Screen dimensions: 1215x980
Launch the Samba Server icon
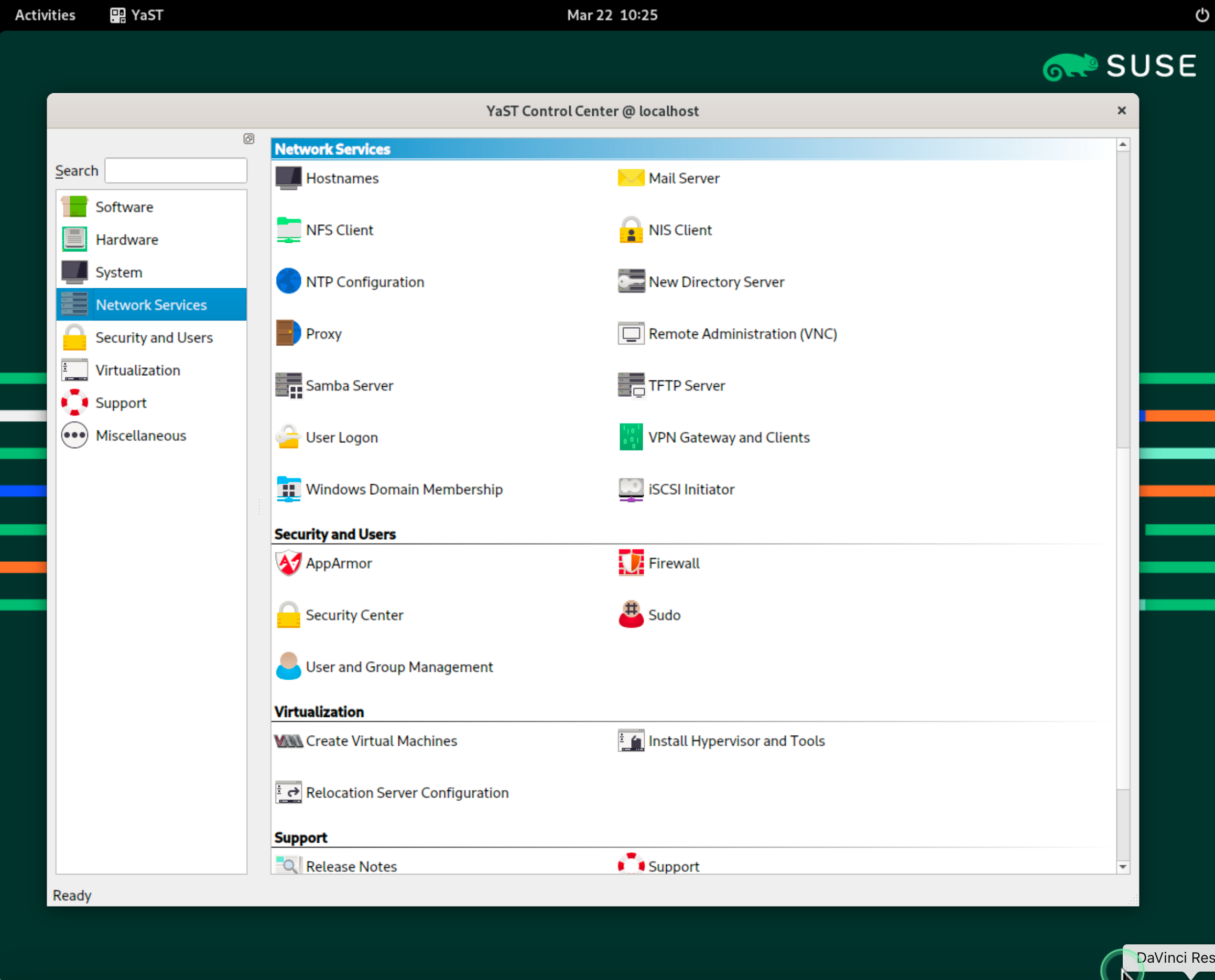[x=288, y=386]
